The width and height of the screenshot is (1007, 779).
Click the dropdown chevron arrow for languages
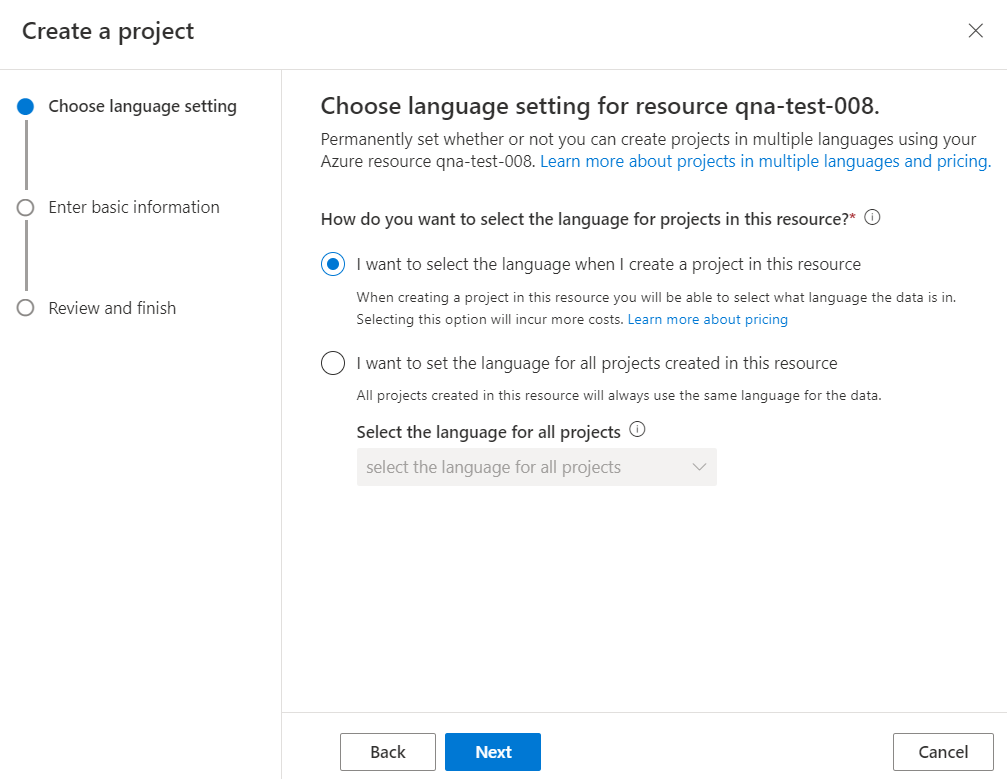699,467
